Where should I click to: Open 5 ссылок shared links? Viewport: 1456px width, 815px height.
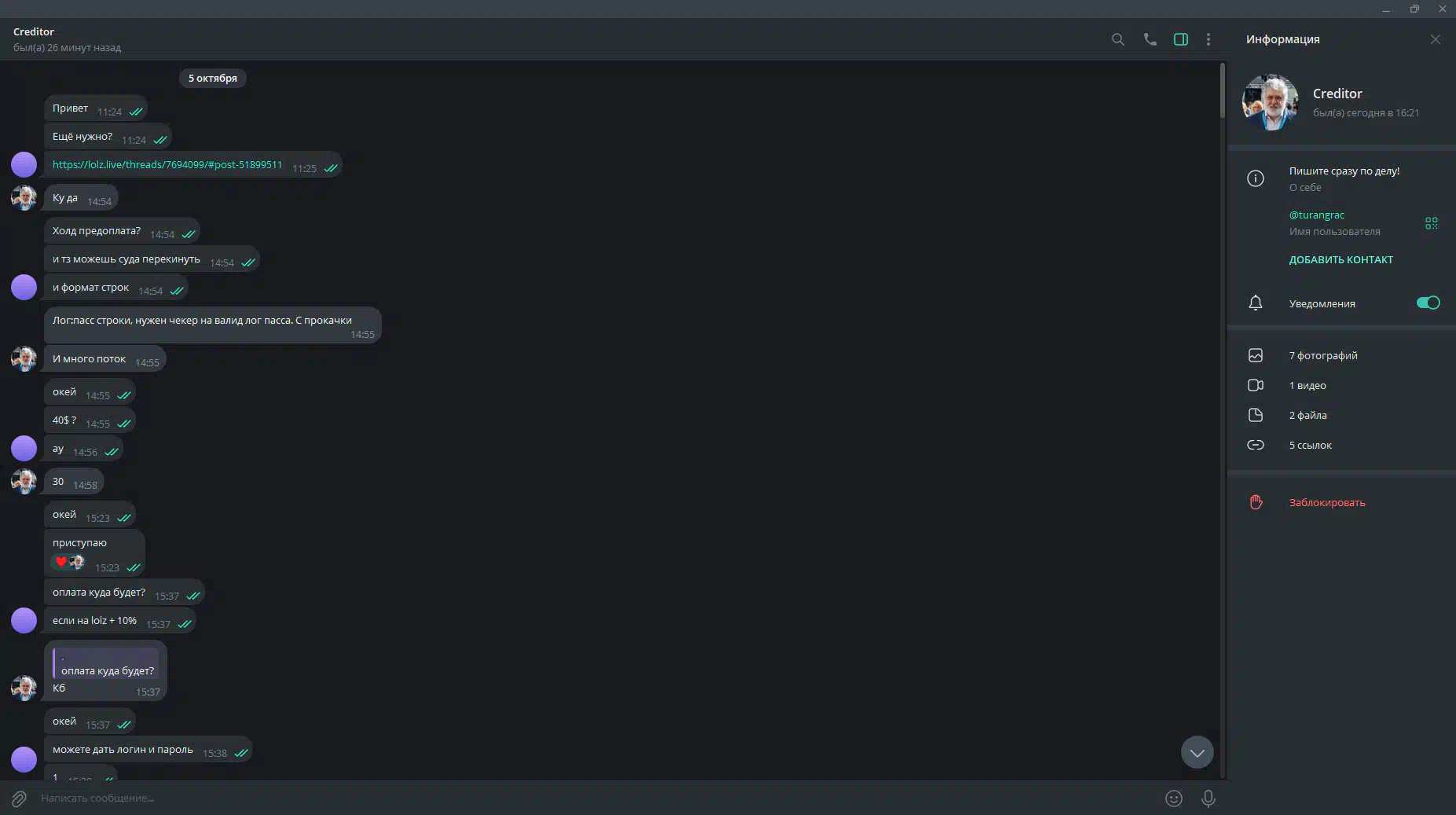point(1341,445)
